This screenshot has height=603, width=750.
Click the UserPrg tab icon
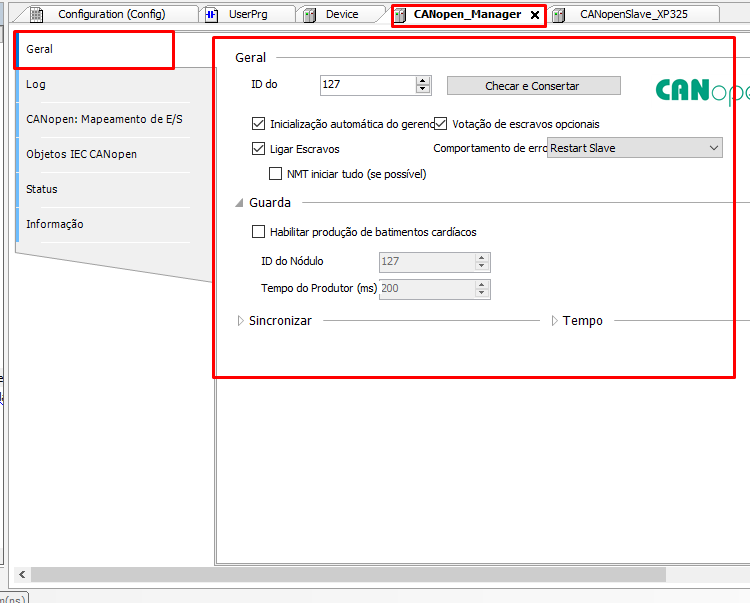211,15
